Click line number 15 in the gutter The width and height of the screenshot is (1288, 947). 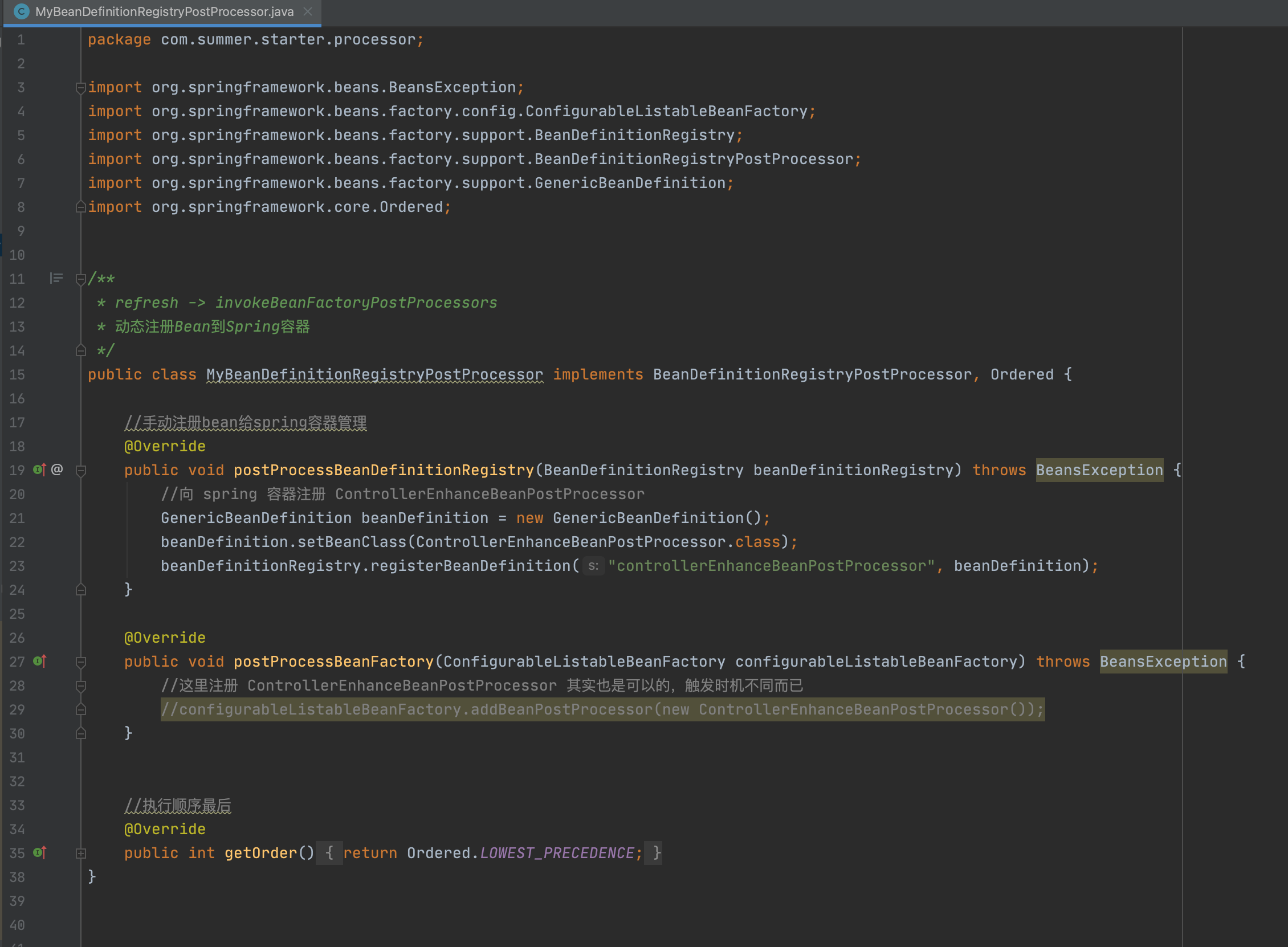pyautogui.click(x=17, y=375)
